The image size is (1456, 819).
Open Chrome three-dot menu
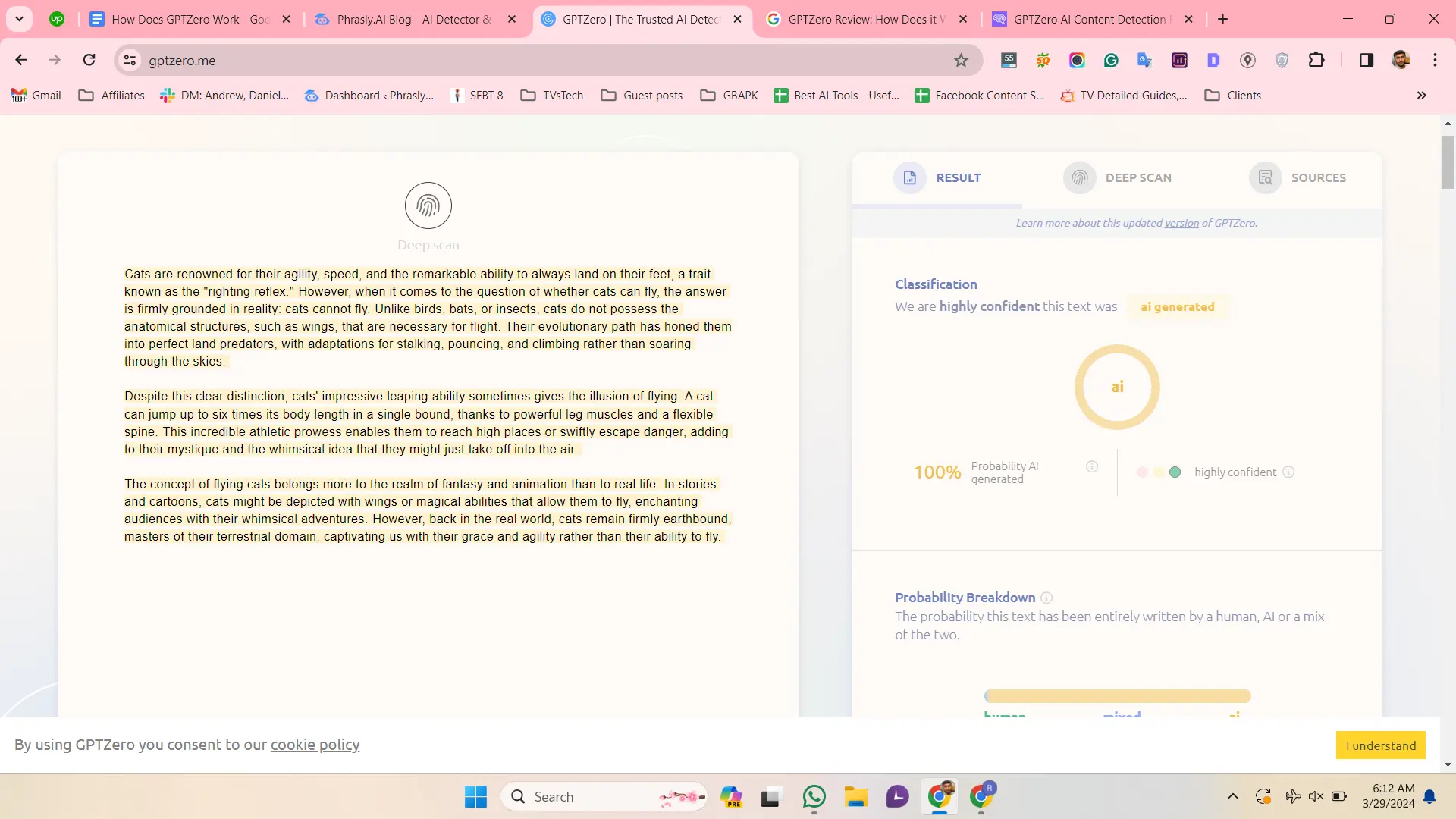[1435, 60]
